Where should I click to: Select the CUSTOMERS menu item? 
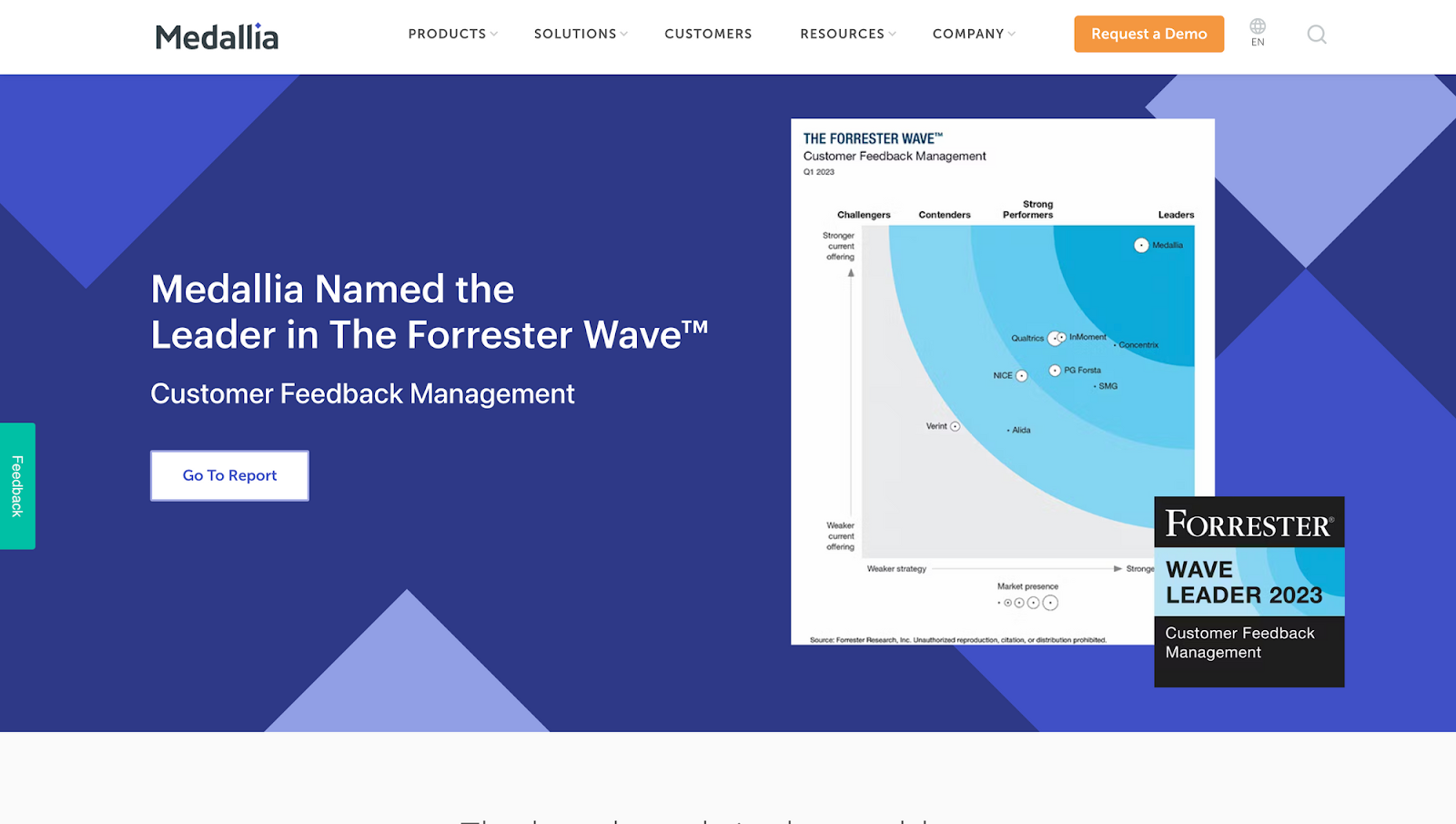point(708,34)
